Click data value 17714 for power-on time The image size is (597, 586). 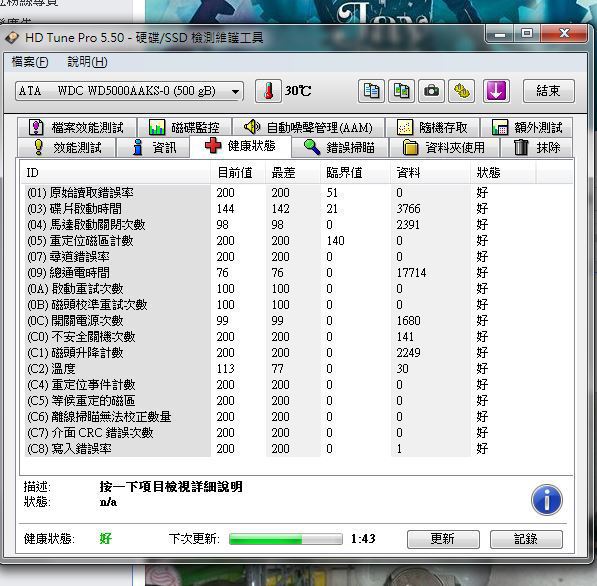click(411, 273)
